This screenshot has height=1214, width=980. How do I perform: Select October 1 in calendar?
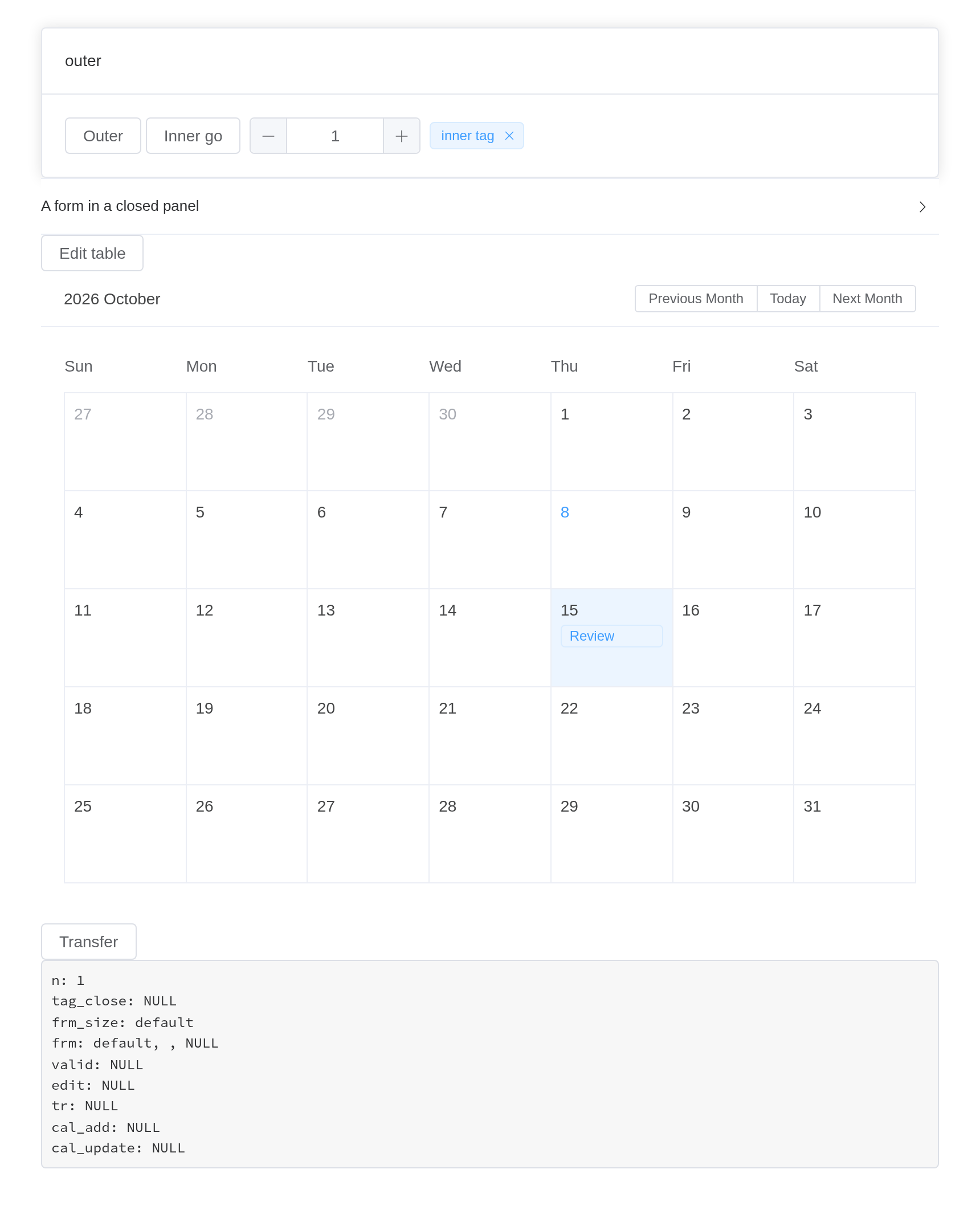tap(611, 442)
